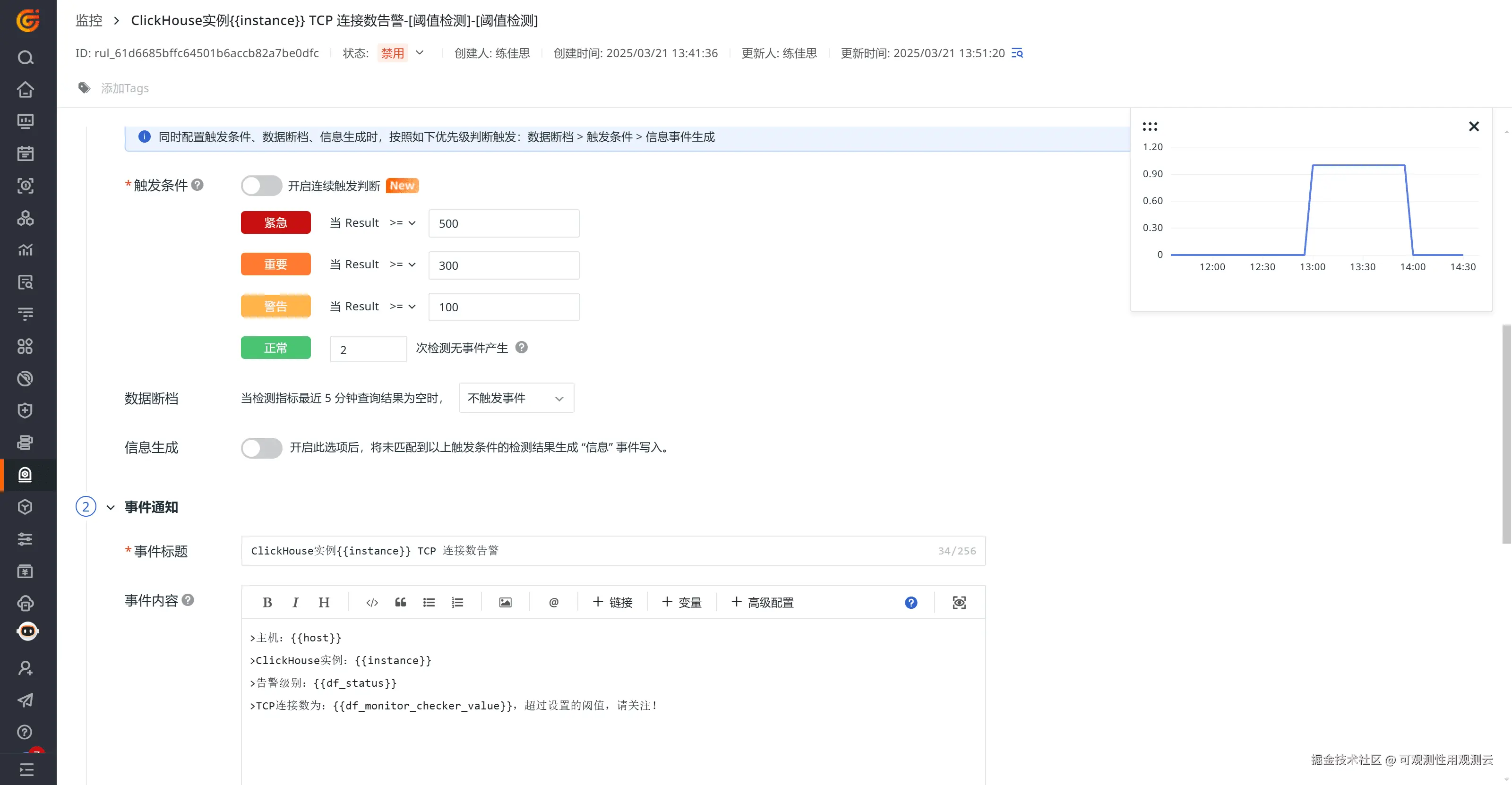Open operator dropdown for 紧急 condition

403,223
